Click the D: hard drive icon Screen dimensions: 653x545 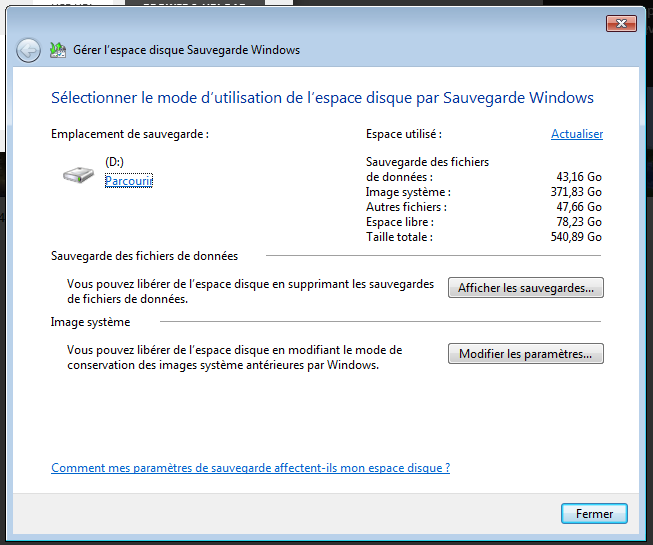click(x=78, y=174)
